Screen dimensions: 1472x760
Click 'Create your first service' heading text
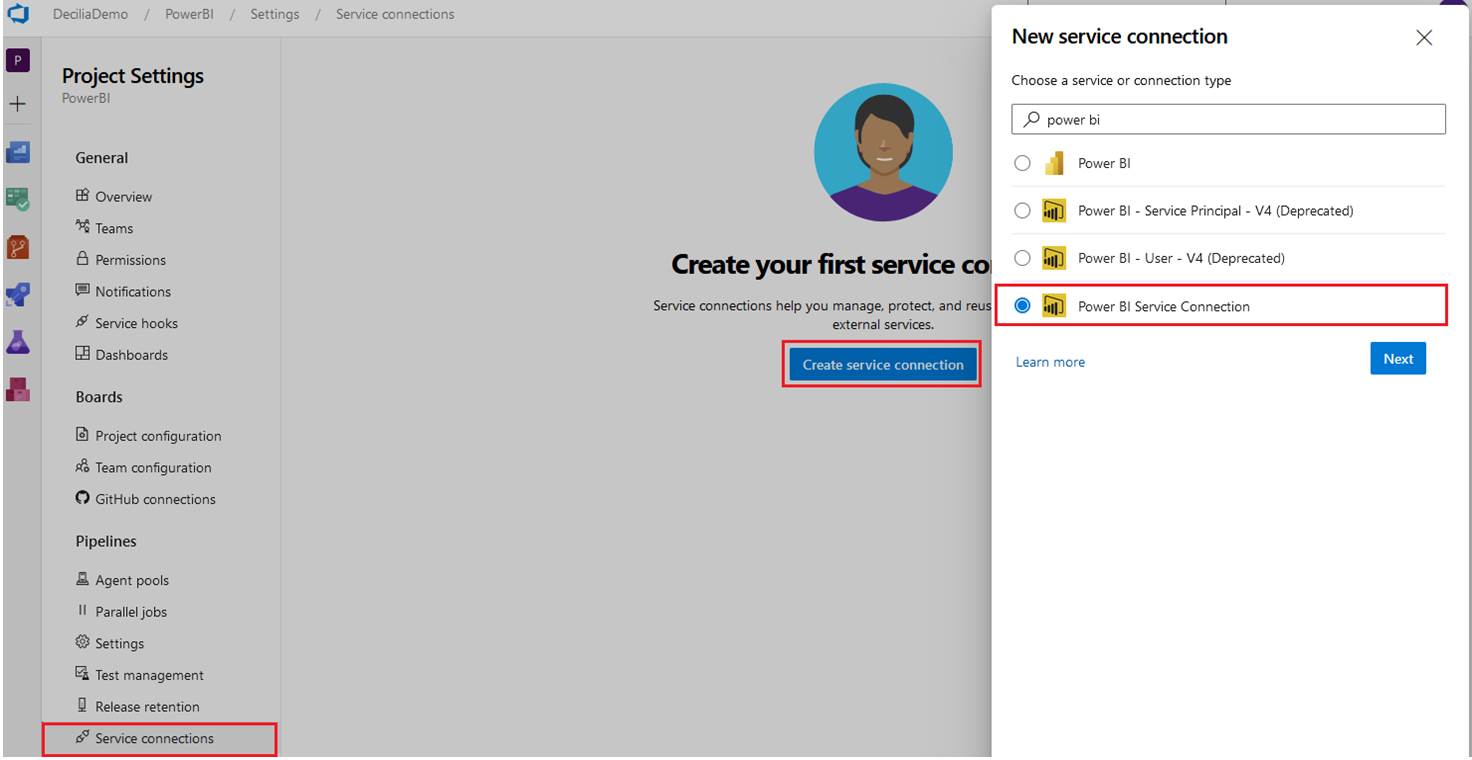(831, 264)
